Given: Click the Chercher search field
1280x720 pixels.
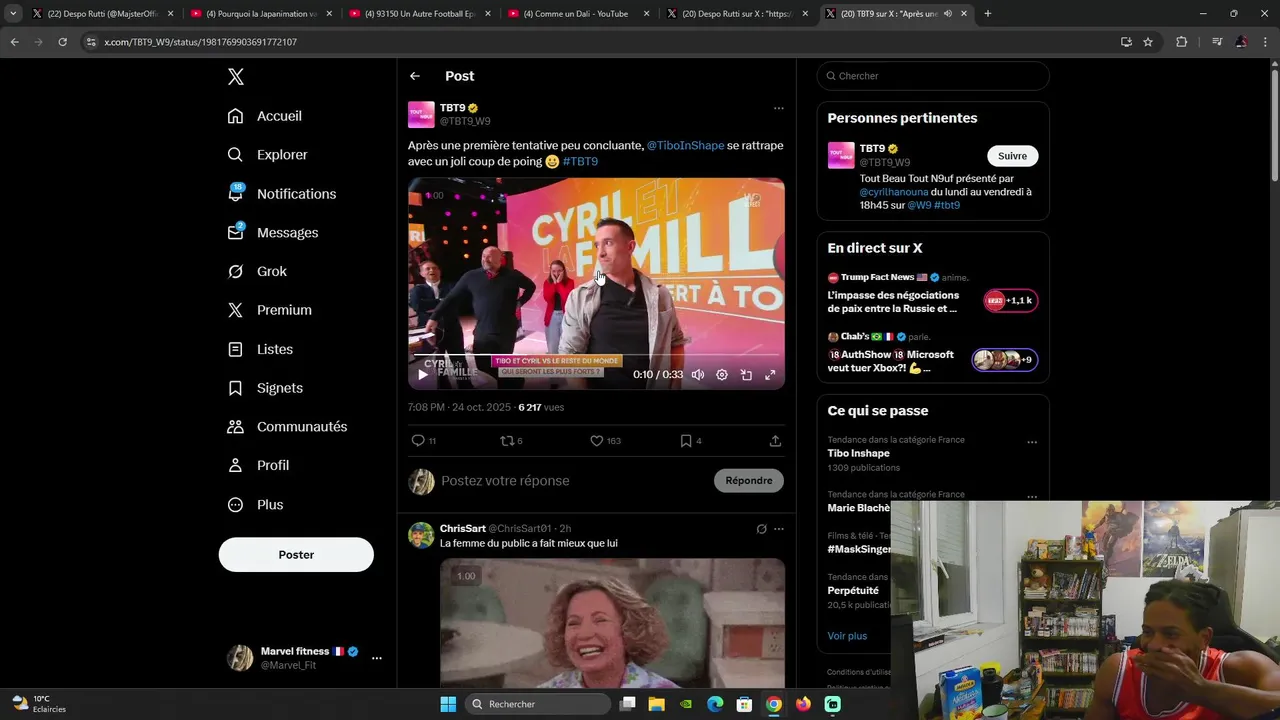Looking at the screenshot, I should [933, 76].
